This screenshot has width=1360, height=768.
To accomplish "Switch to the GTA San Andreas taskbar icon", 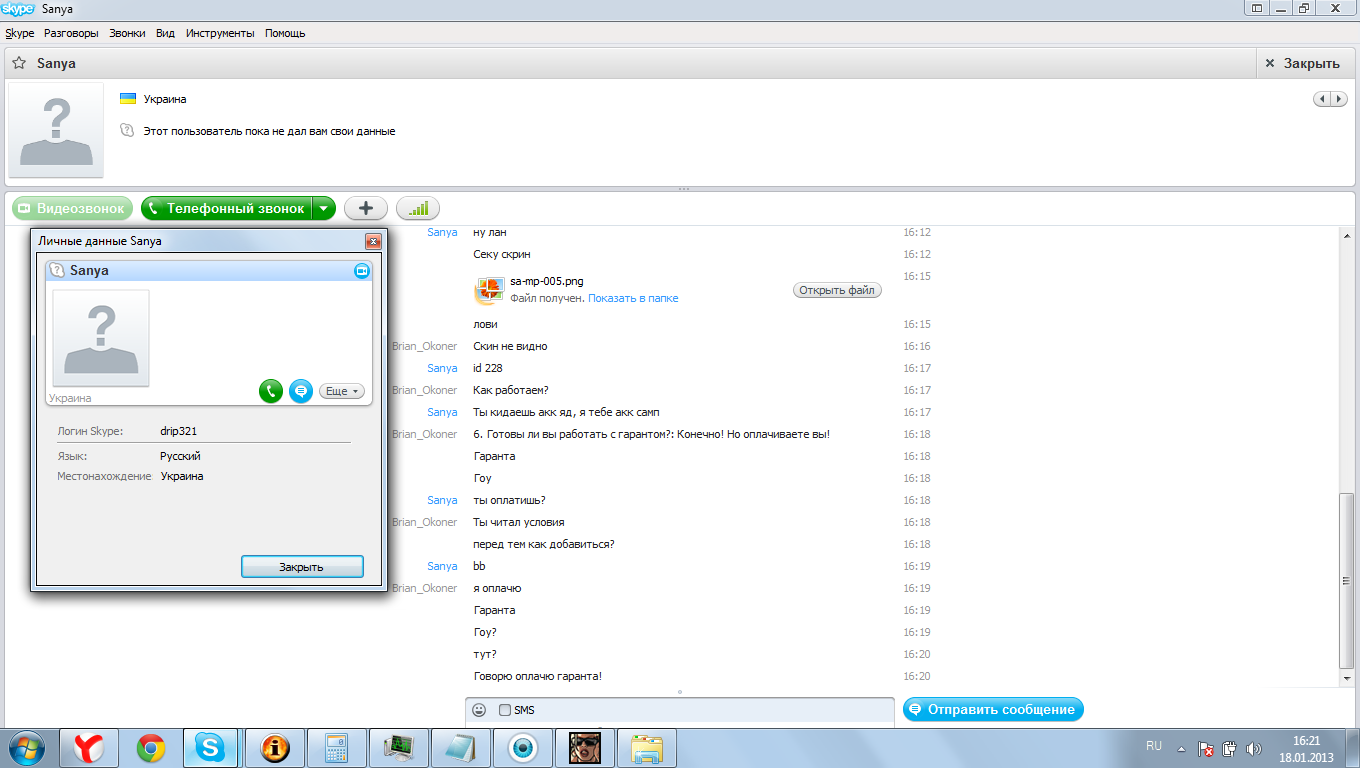I will click(x=584, y=748).
